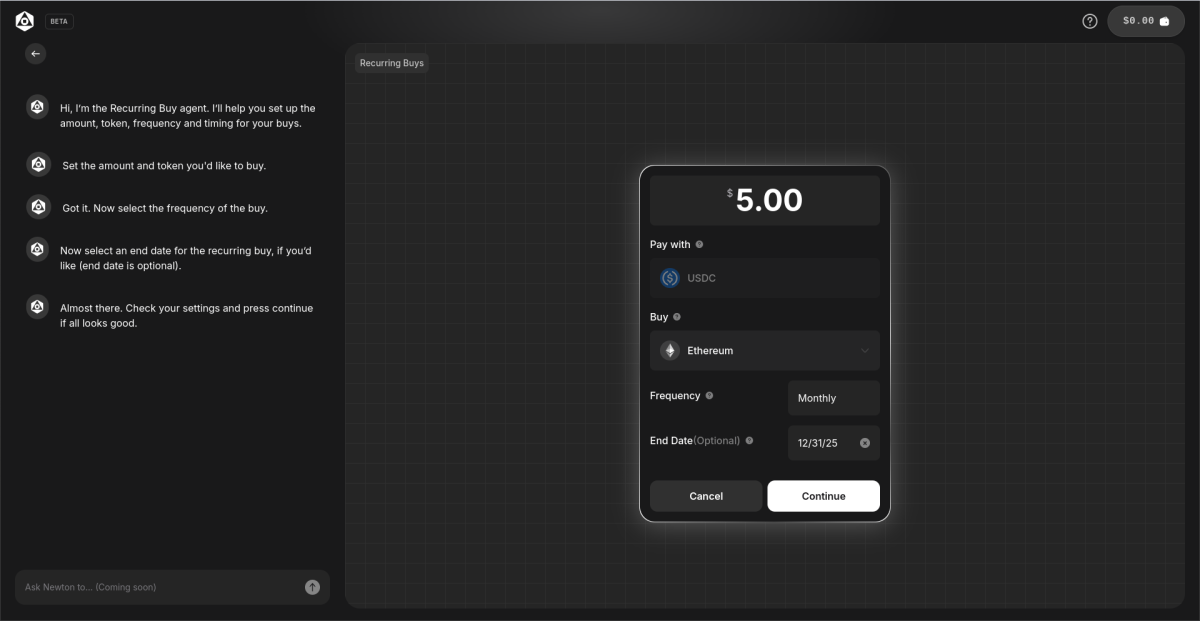Click the $0.00 balance button
The height and width of the screenshot is (621, 1200).
click(1145, 20)
